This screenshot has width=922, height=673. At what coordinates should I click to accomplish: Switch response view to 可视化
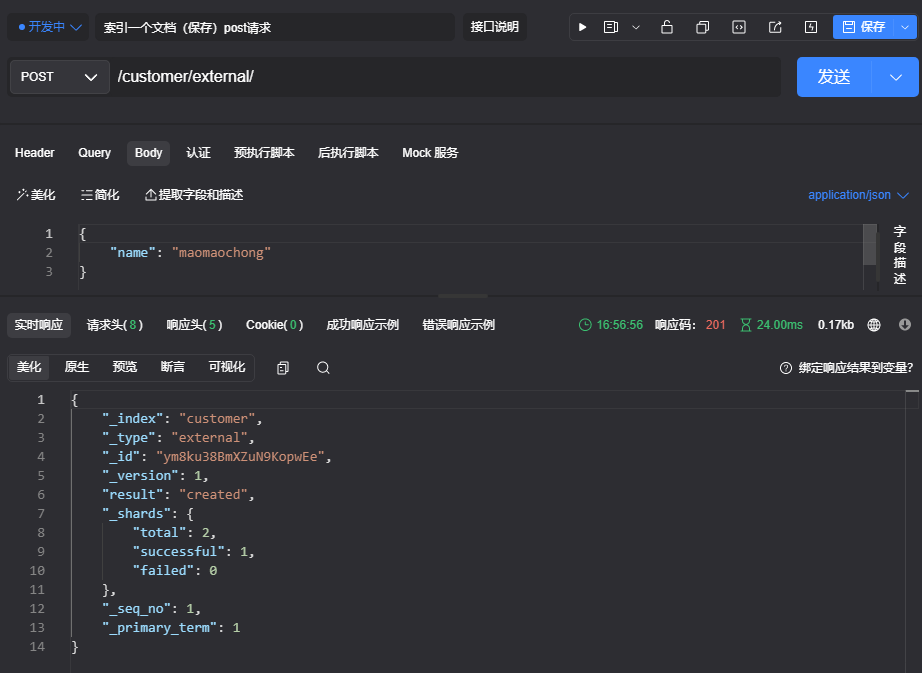(227, 367)
